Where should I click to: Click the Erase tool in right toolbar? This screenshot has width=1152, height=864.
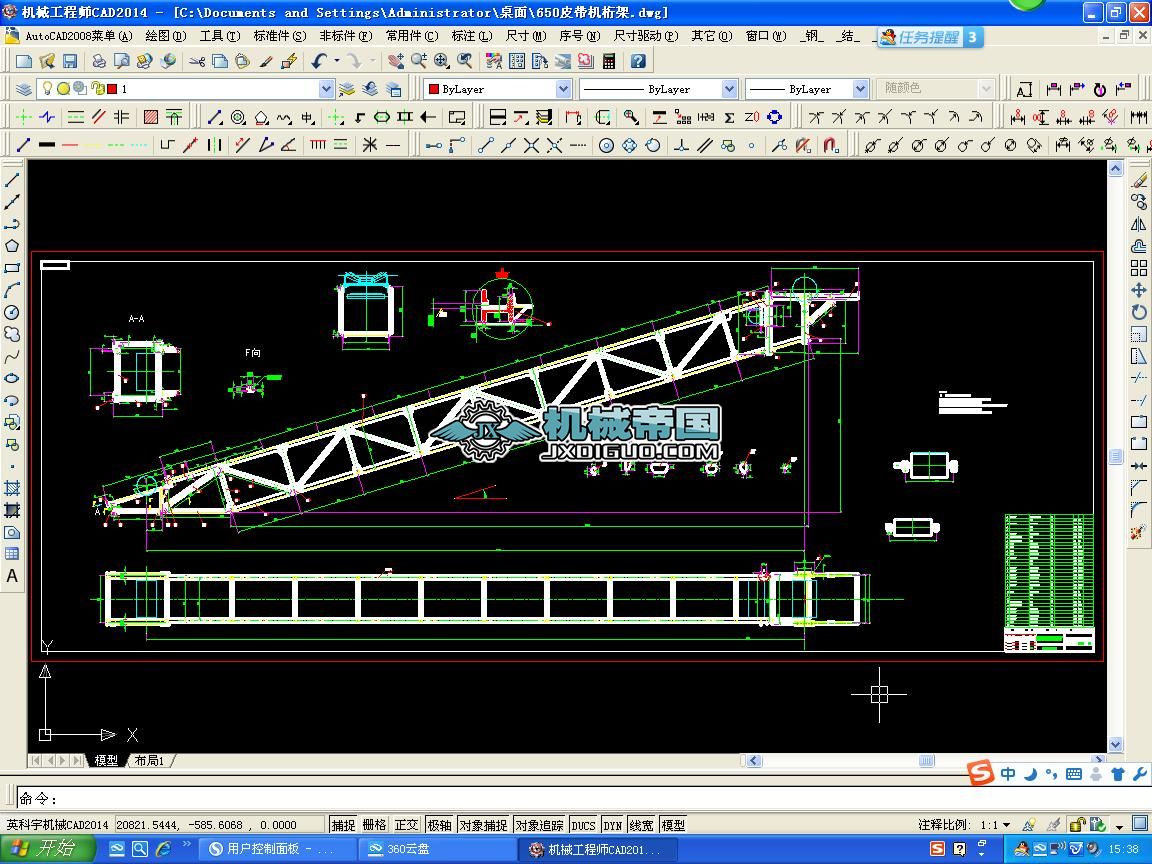(x=1139, y=179)
